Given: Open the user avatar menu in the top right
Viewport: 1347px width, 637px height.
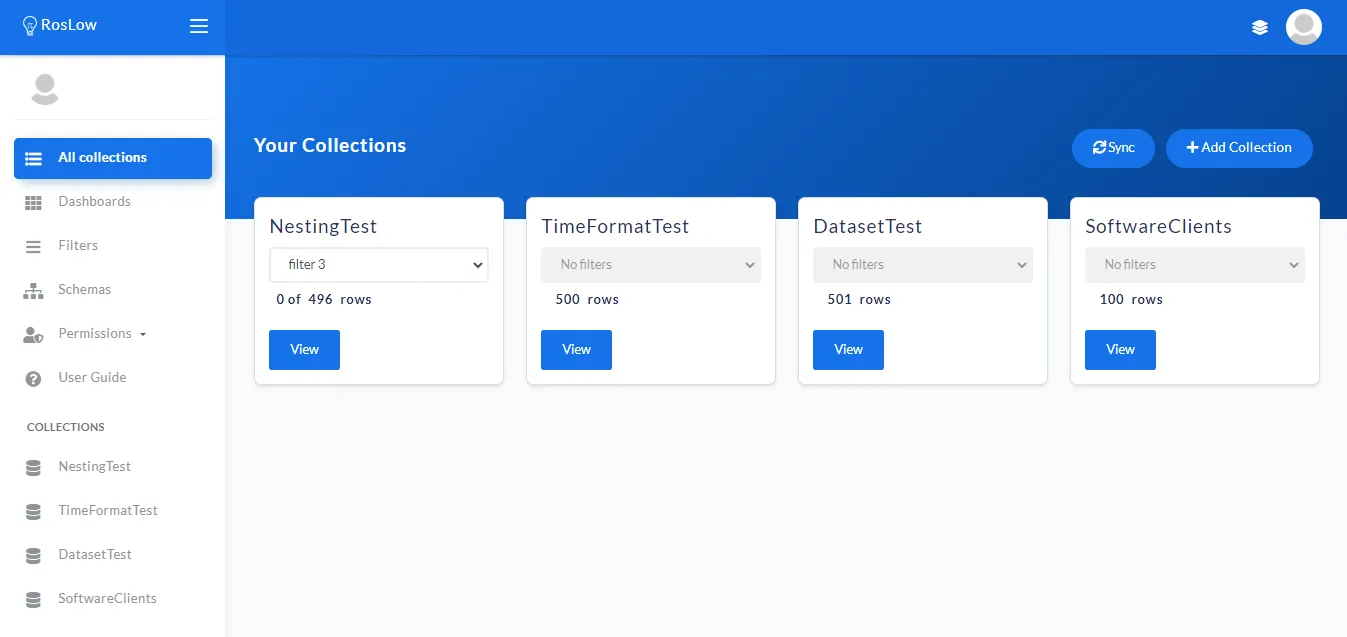Looking at the screenshot, I should point(1303,27).
